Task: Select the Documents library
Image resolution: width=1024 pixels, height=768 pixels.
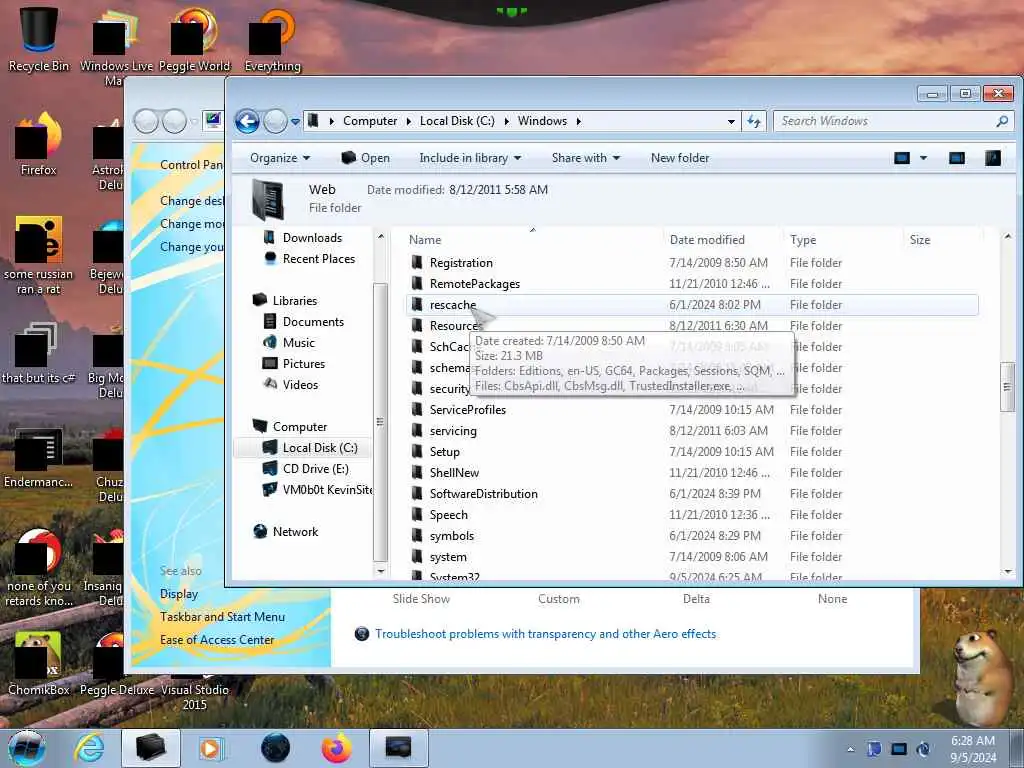Action: coord(313,321)
